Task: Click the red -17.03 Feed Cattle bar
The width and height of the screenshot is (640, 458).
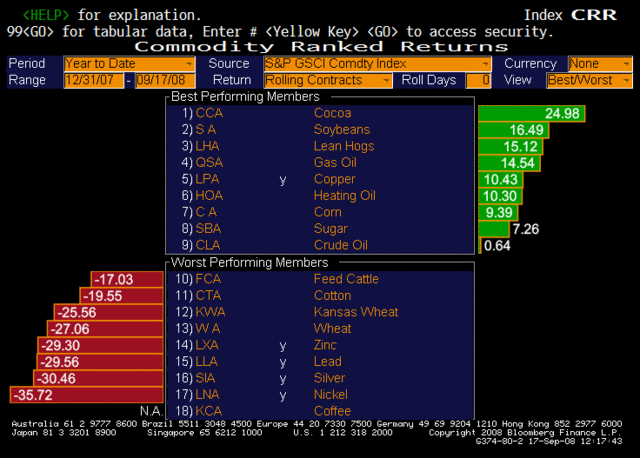Action: [x=126, y=279]
